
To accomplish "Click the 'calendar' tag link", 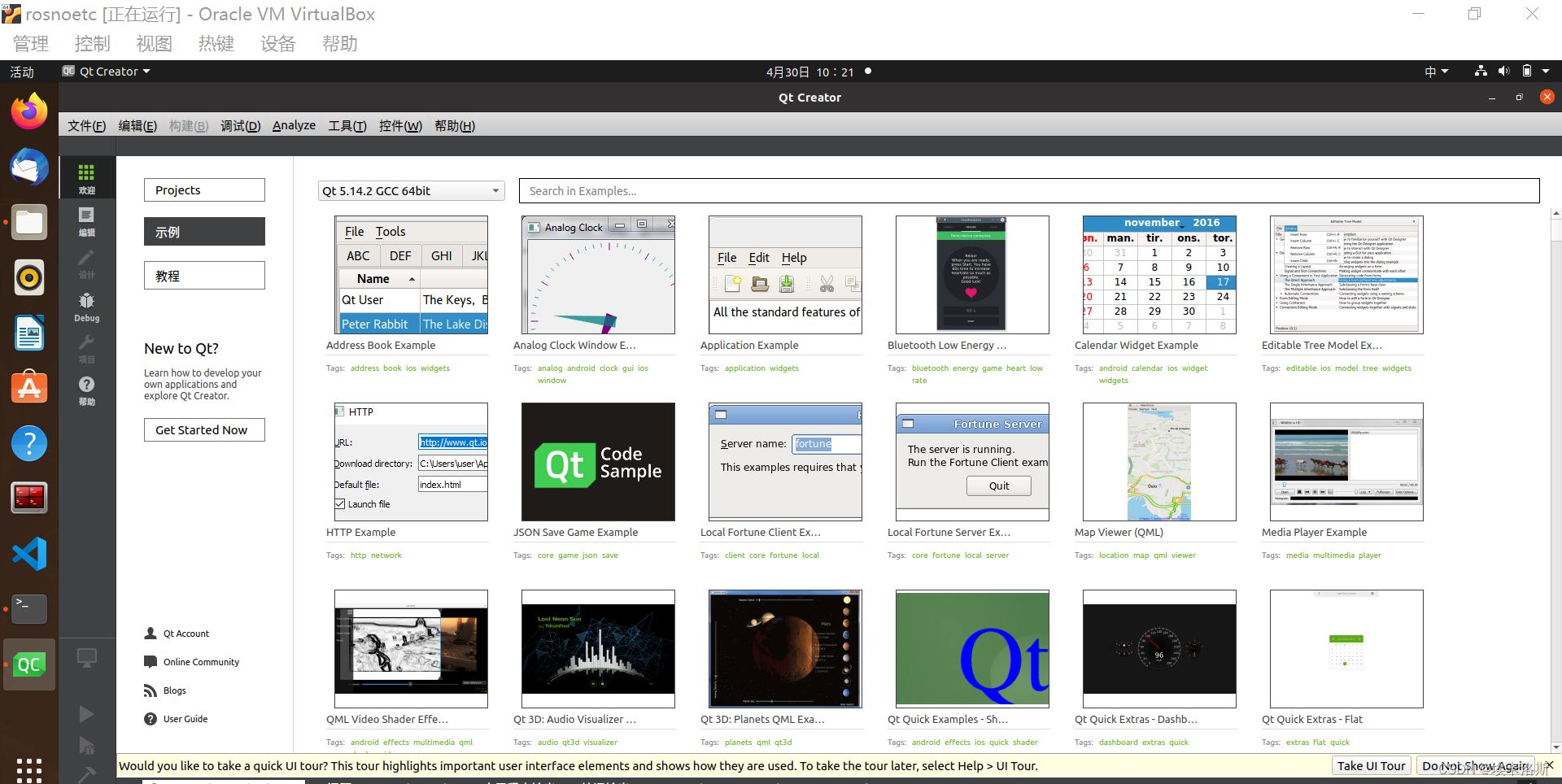I will [x=1147, y=368].
